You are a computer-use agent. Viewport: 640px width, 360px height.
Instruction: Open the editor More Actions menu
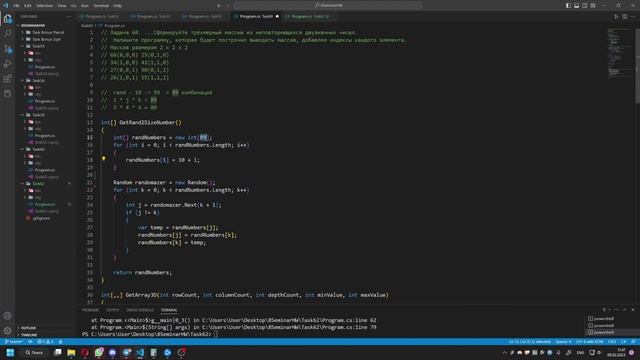tap(633, 17)
